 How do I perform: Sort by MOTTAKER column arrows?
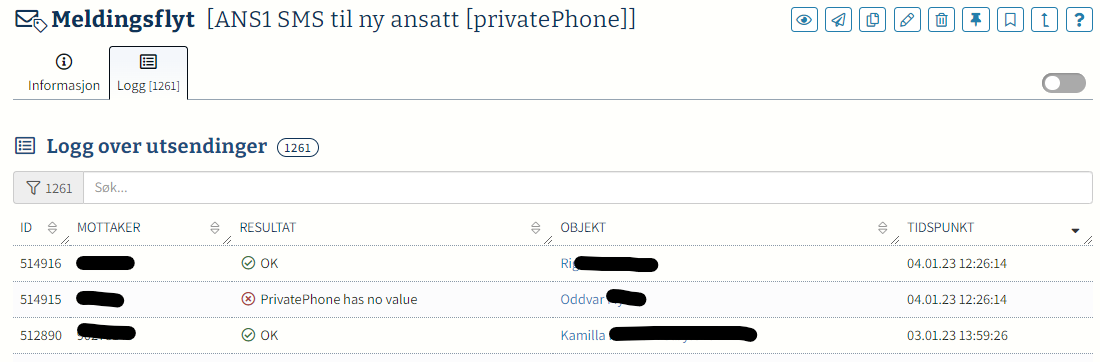tap(215, 227)
